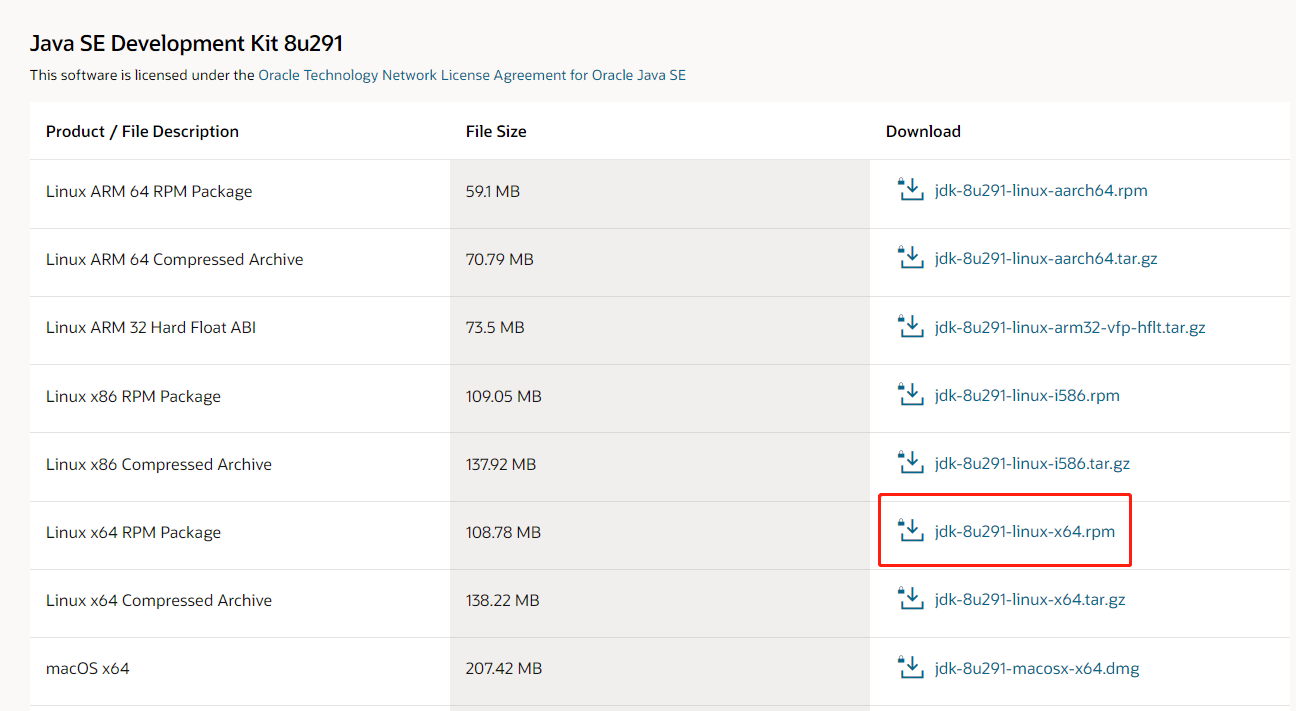Open the Oracle Technology Network License Agreement link
The height and width of the screenshot is (711, 1296).
pyautogui.click(x=472, y=74)
